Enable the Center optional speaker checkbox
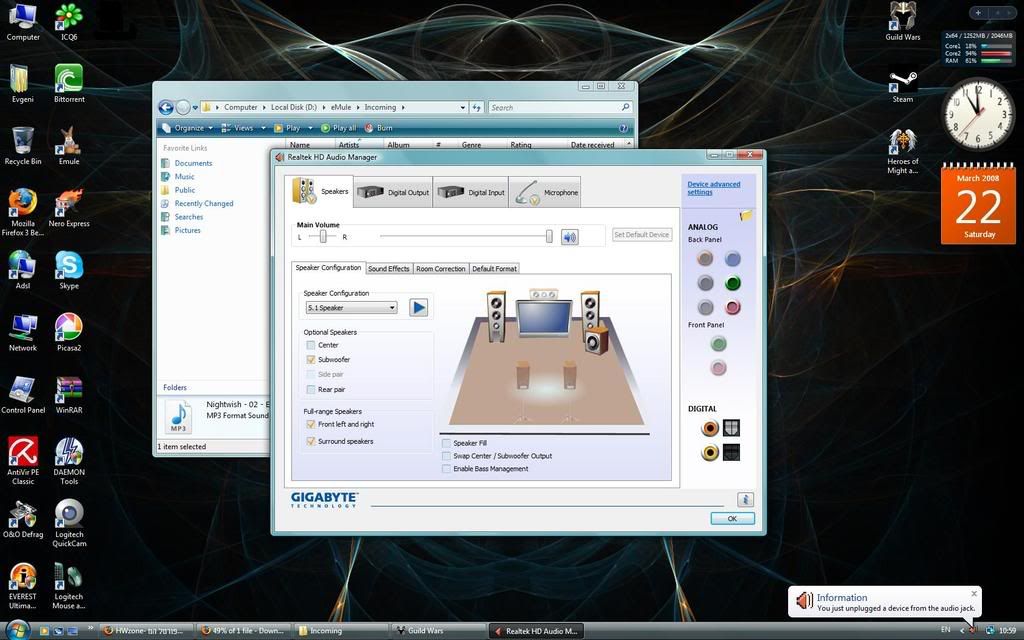This screenshot has width=1024, height=640. [x=311, y=345]
